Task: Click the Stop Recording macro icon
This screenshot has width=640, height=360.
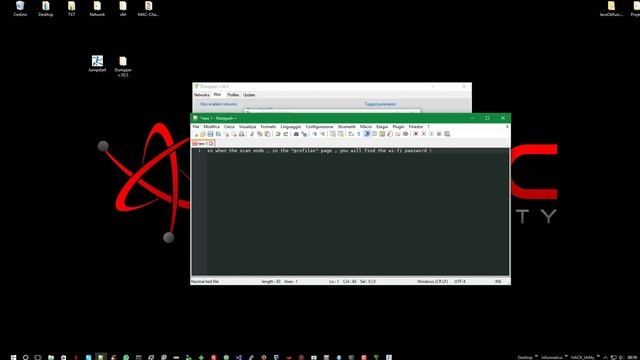Action: [424, 134]
